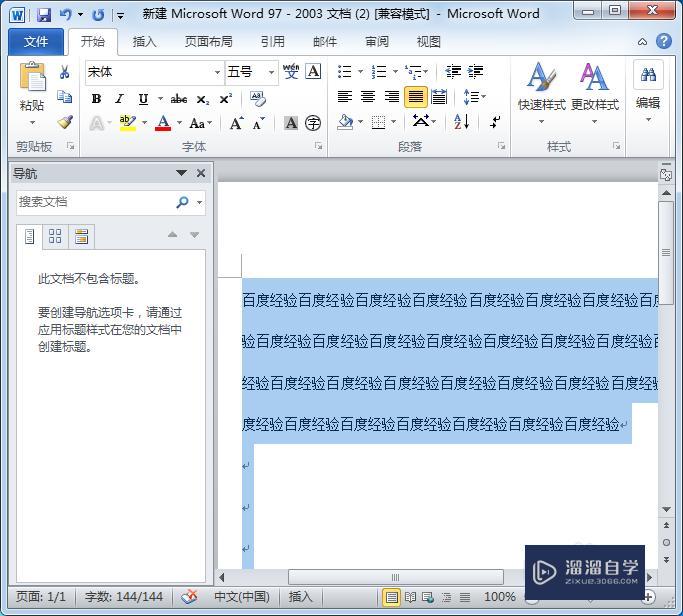Open the 文件 tab
Viewport: 683px width, 616px height.
36,41
